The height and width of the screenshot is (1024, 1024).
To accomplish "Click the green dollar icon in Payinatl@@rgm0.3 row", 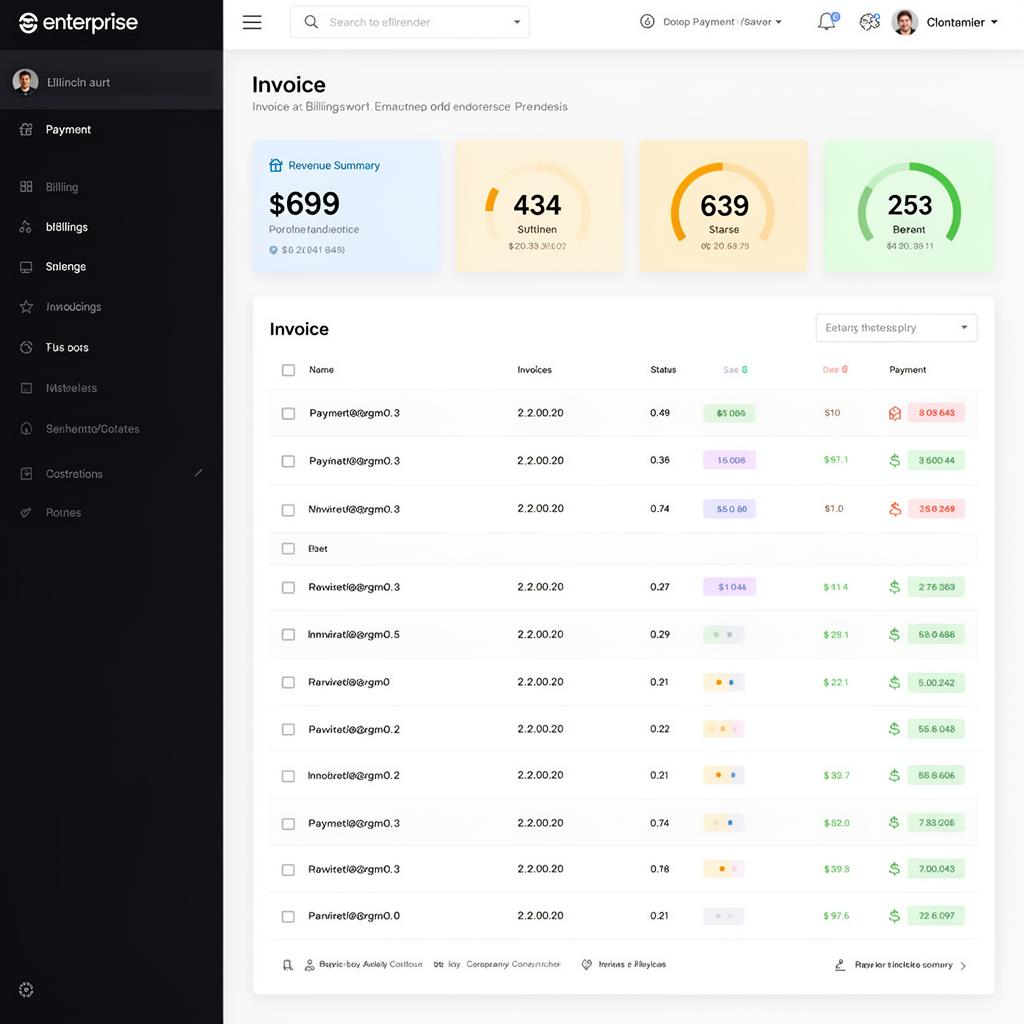I will (x=895, y=460).
